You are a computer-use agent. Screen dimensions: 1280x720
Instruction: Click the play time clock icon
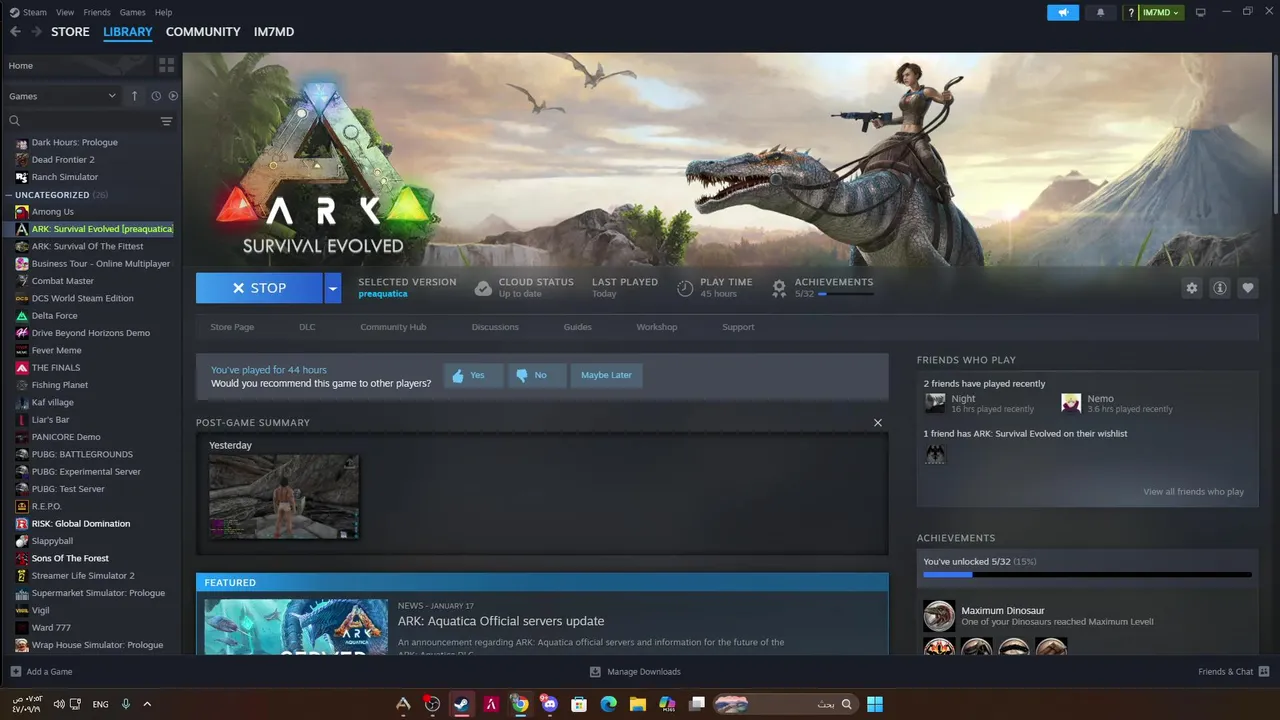(685, 288)
